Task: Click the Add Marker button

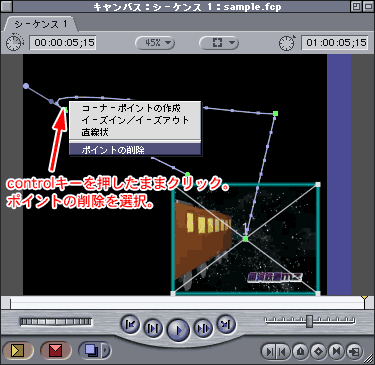Action: pyautogui.click(x=301, y=351)
